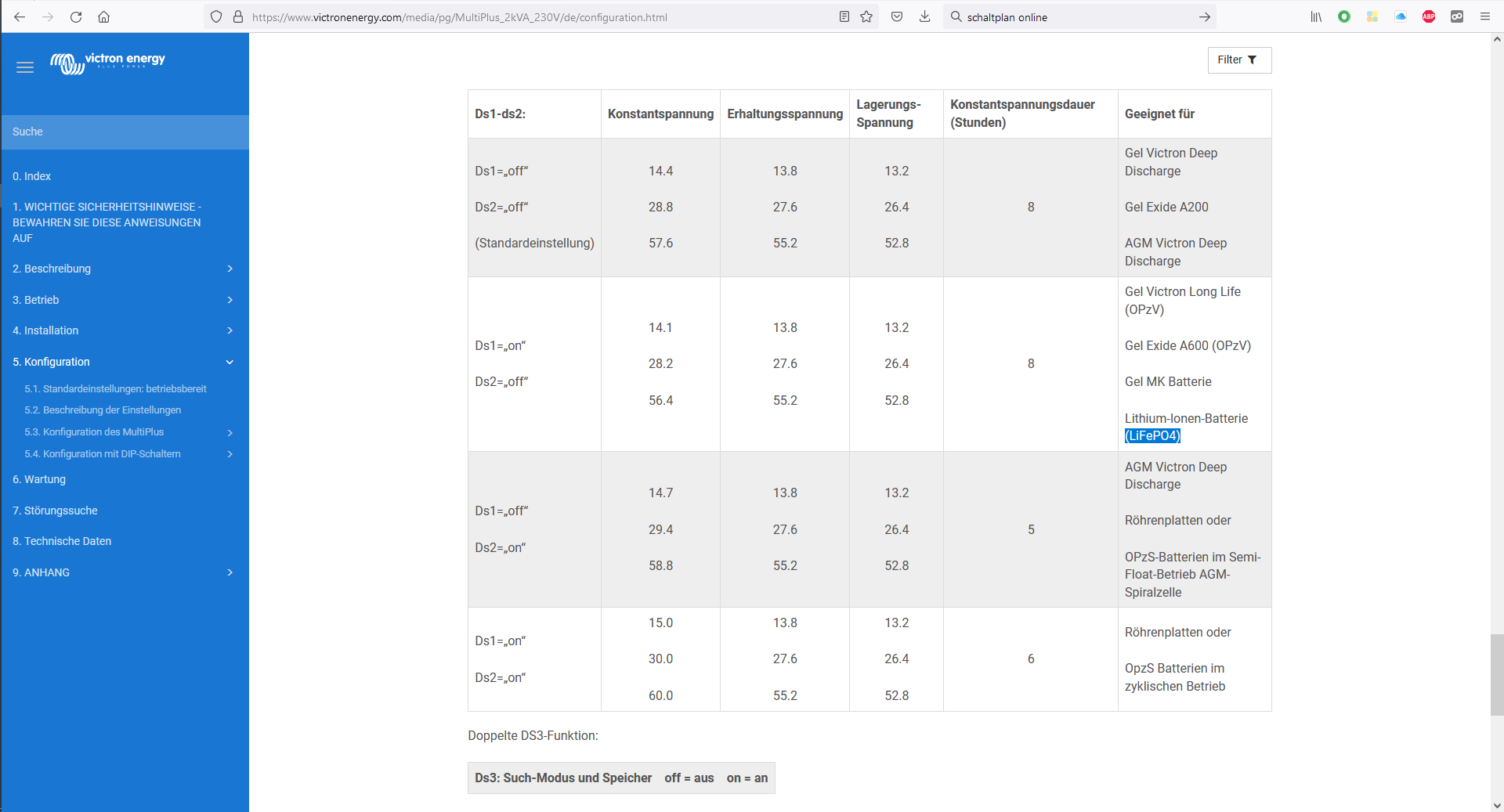Expand the 3. Betrieb section
This screenshot has height=812, width=1504.
230,300
